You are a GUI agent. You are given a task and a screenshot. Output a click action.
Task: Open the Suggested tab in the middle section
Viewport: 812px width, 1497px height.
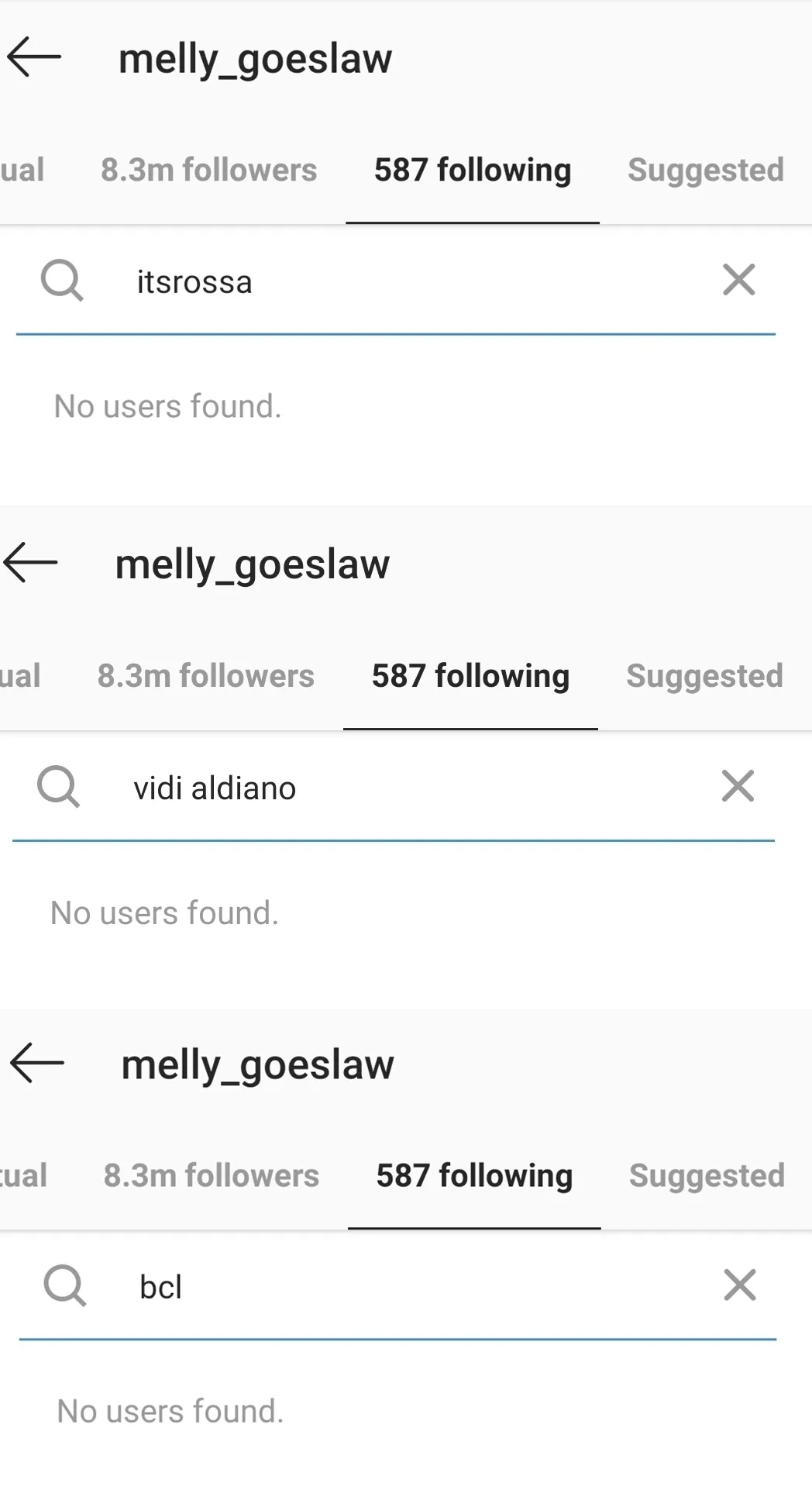[x=704, y=675]
